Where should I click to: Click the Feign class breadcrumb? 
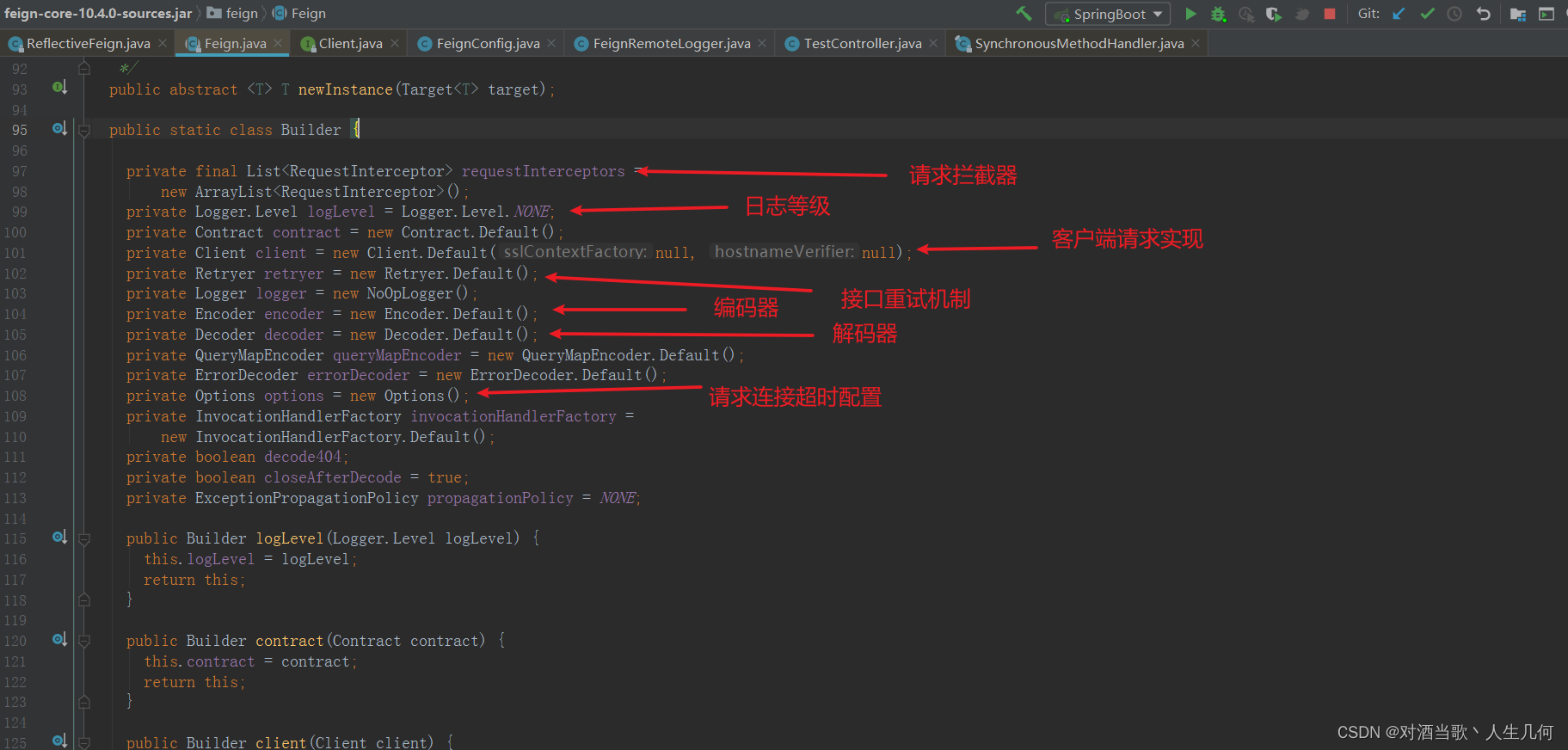pyautogui.click(x=299, y=14)
